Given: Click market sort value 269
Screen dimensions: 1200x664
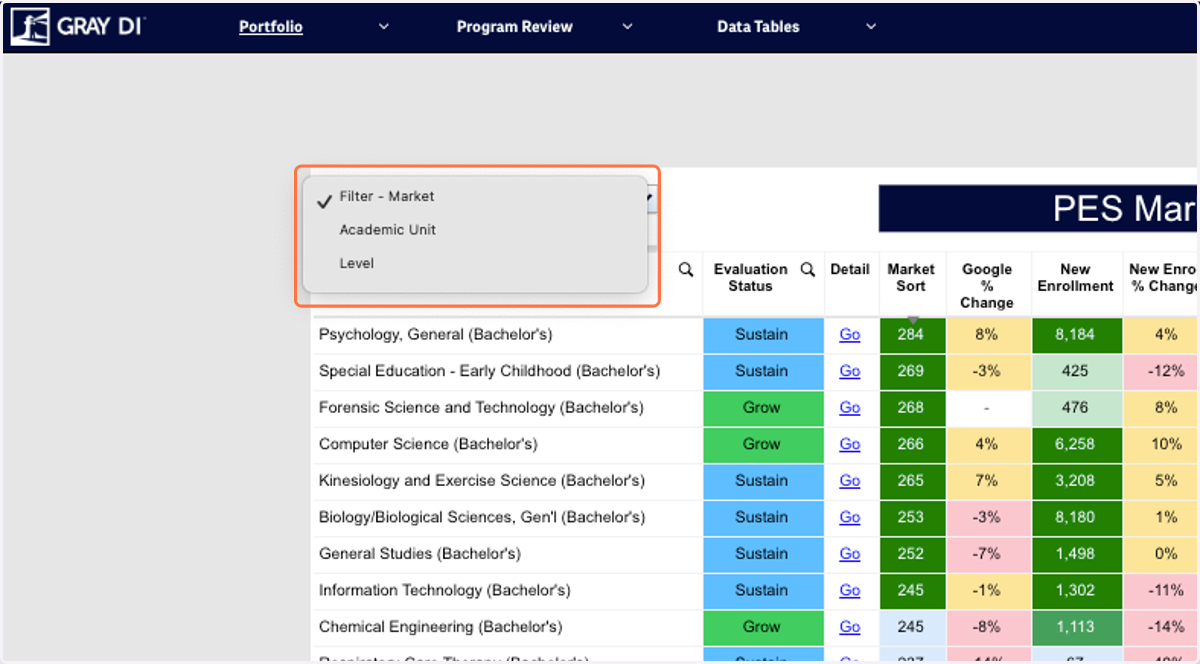Looking at the screenshot, I should click(911, 371).
